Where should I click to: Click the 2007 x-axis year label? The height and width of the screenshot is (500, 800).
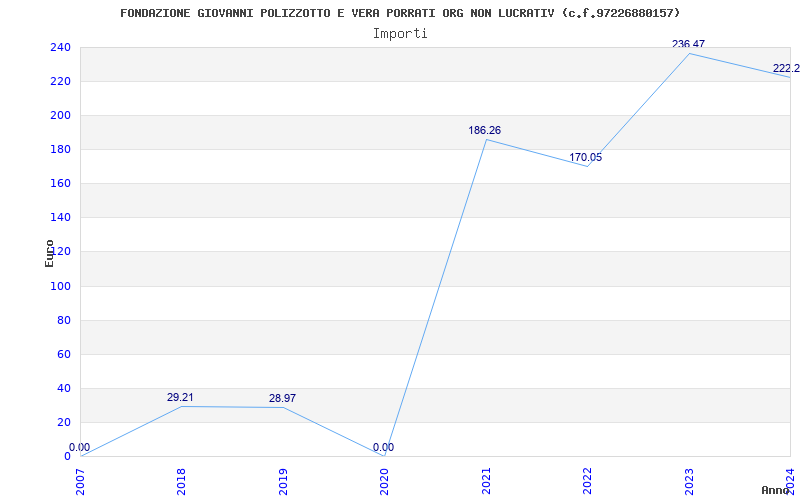(81, 481)
